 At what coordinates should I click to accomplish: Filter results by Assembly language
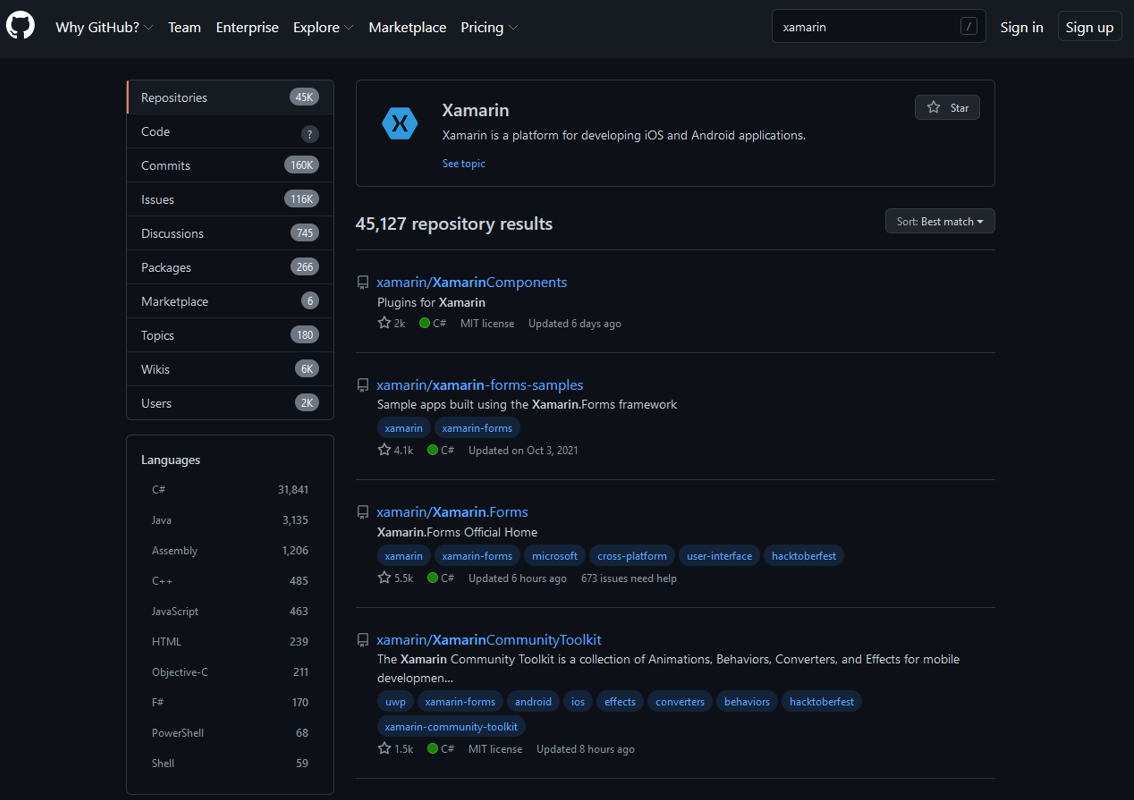[x=230, y=550]
